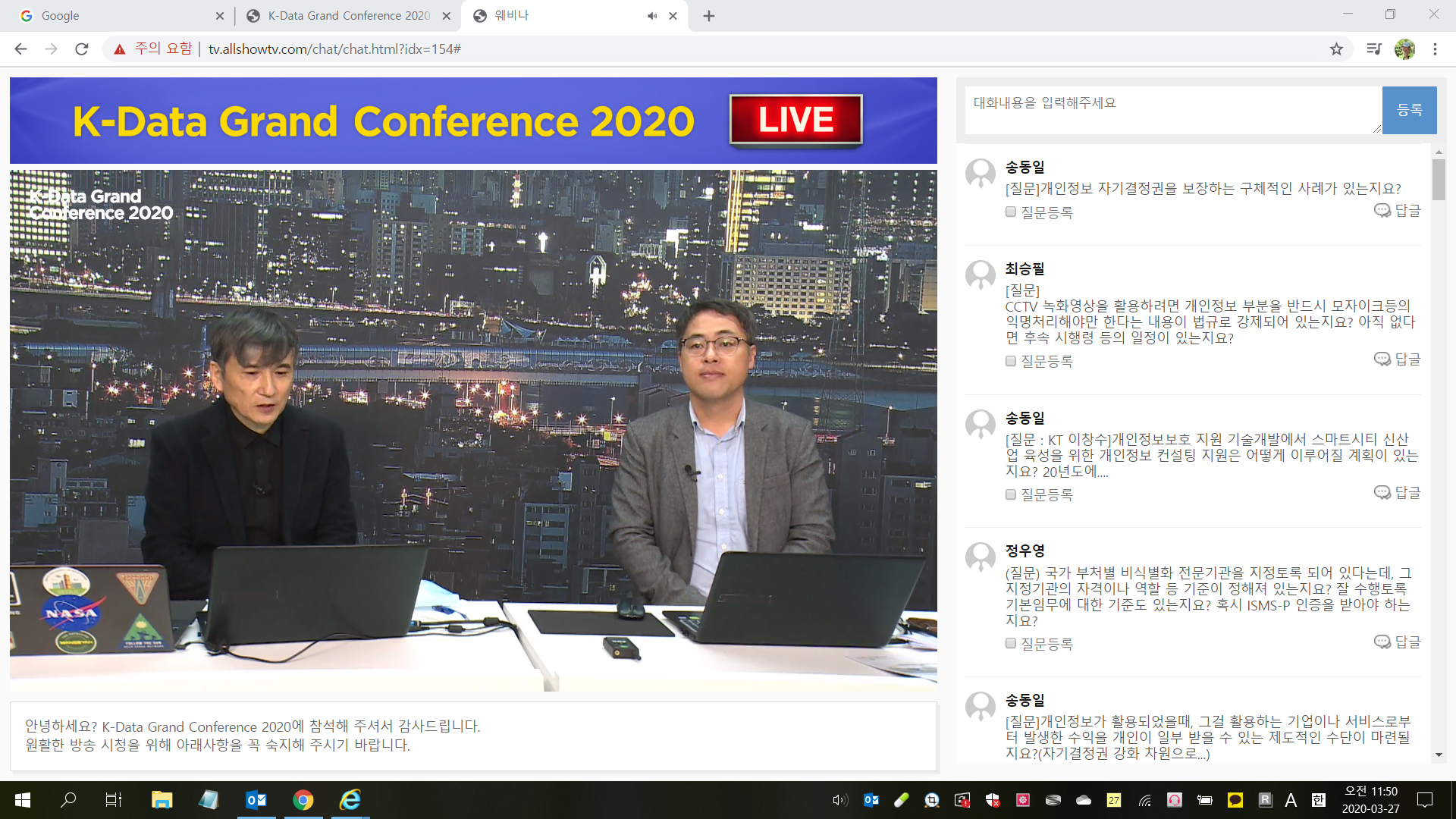The height and width of the screenshot is (819, 1456).
Task: Click the chat scrollbar thumb
Action: pyautogui.click(x=1439, y=180)
